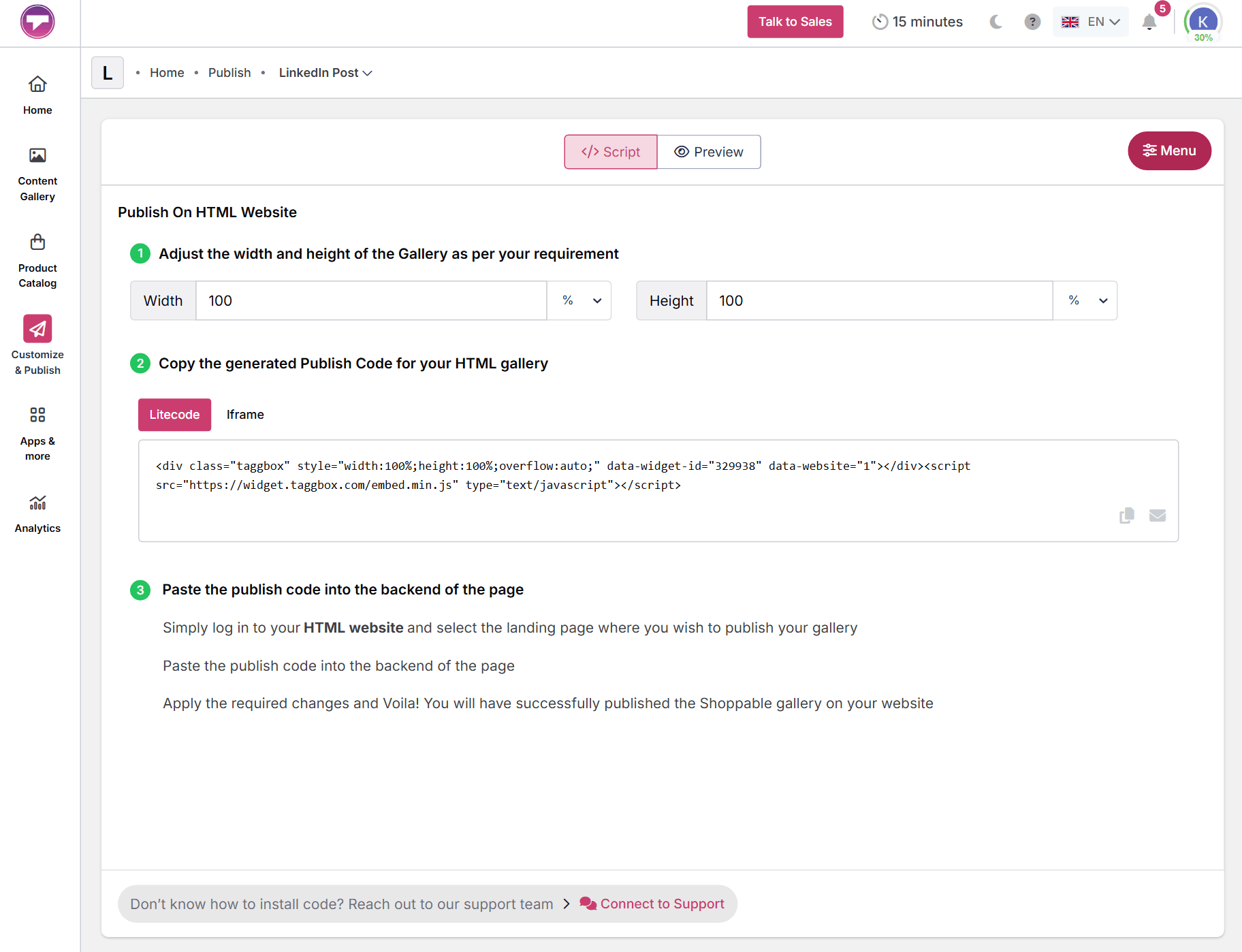1242x952 pixels.
Task: Switch to the Script tab
Action: [x=611, y=152]
